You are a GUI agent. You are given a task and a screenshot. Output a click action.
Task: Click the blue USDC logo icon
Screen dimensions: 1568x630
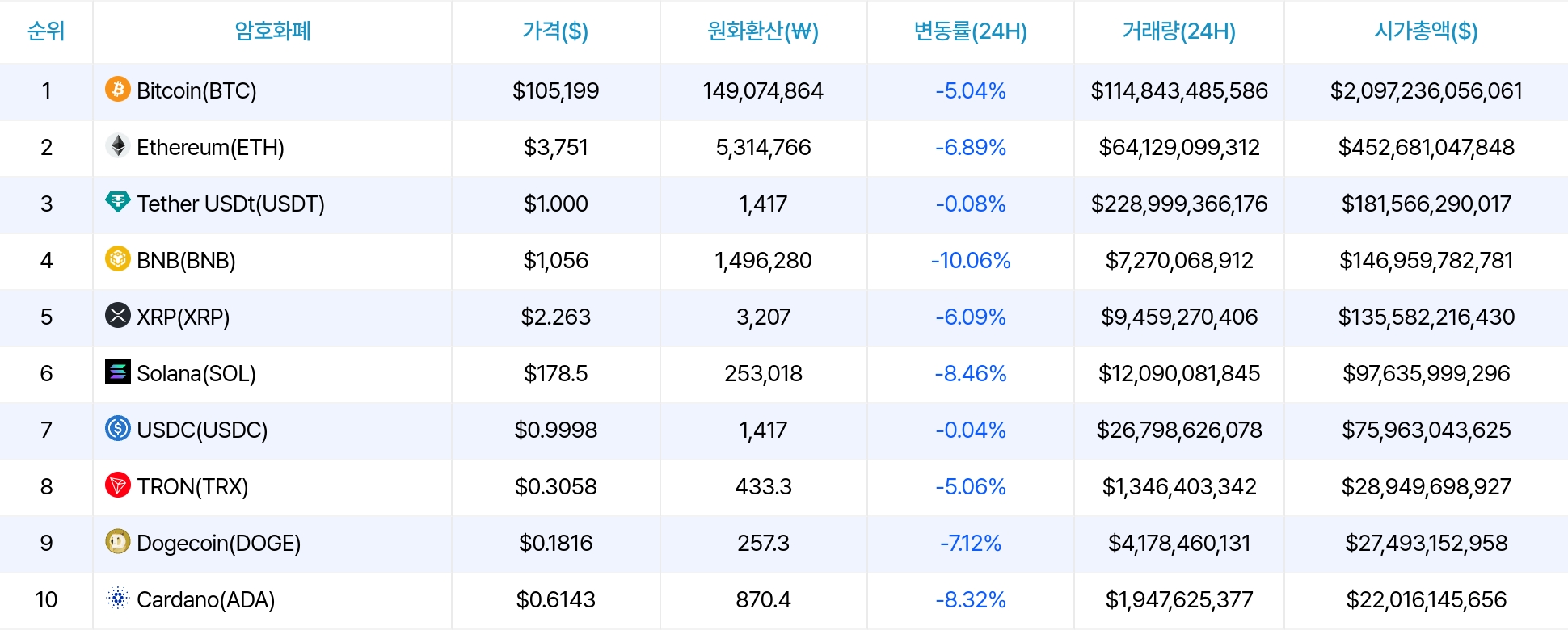118,428
